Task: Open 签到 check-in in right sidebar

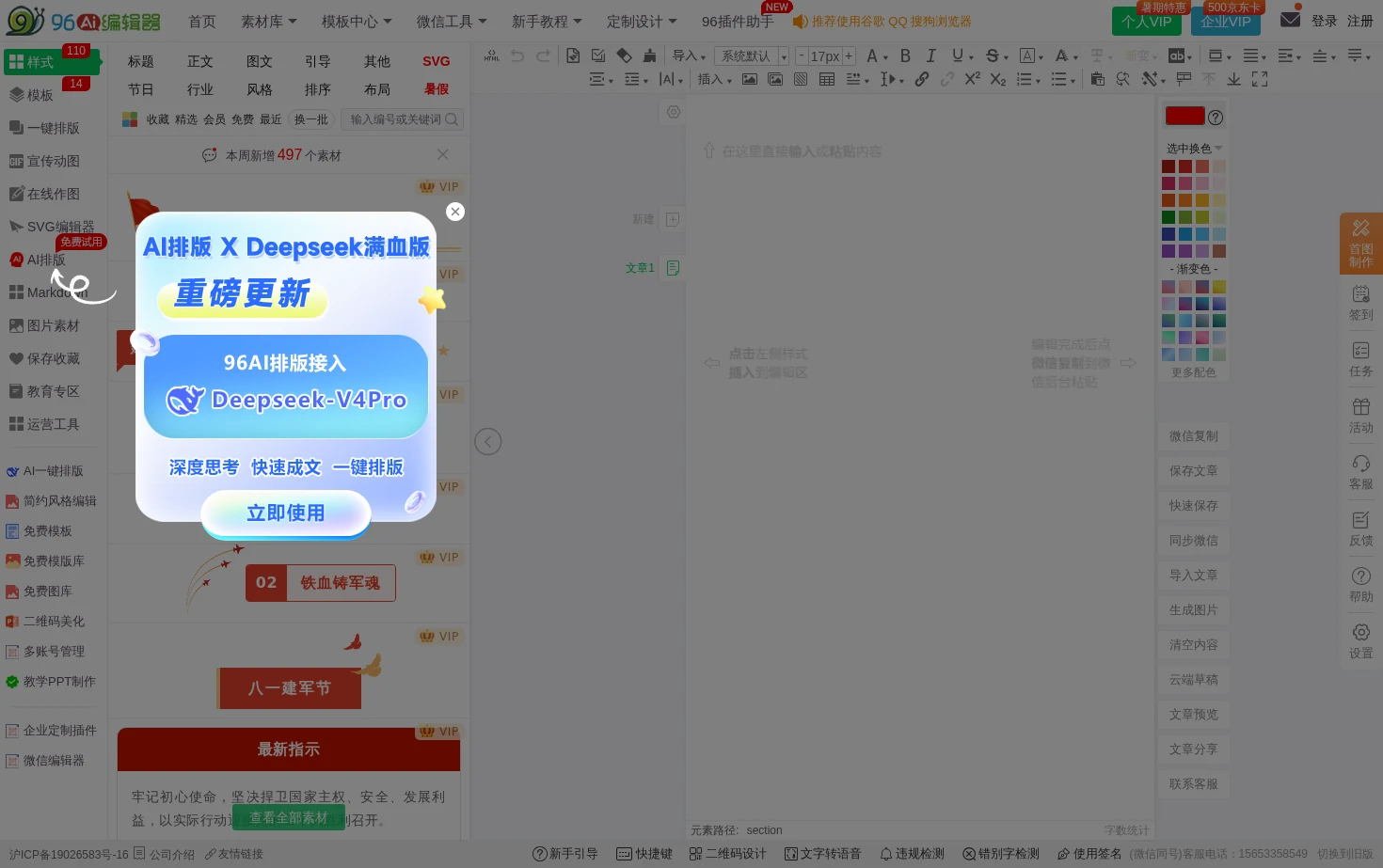Action: pos(1361,303)
